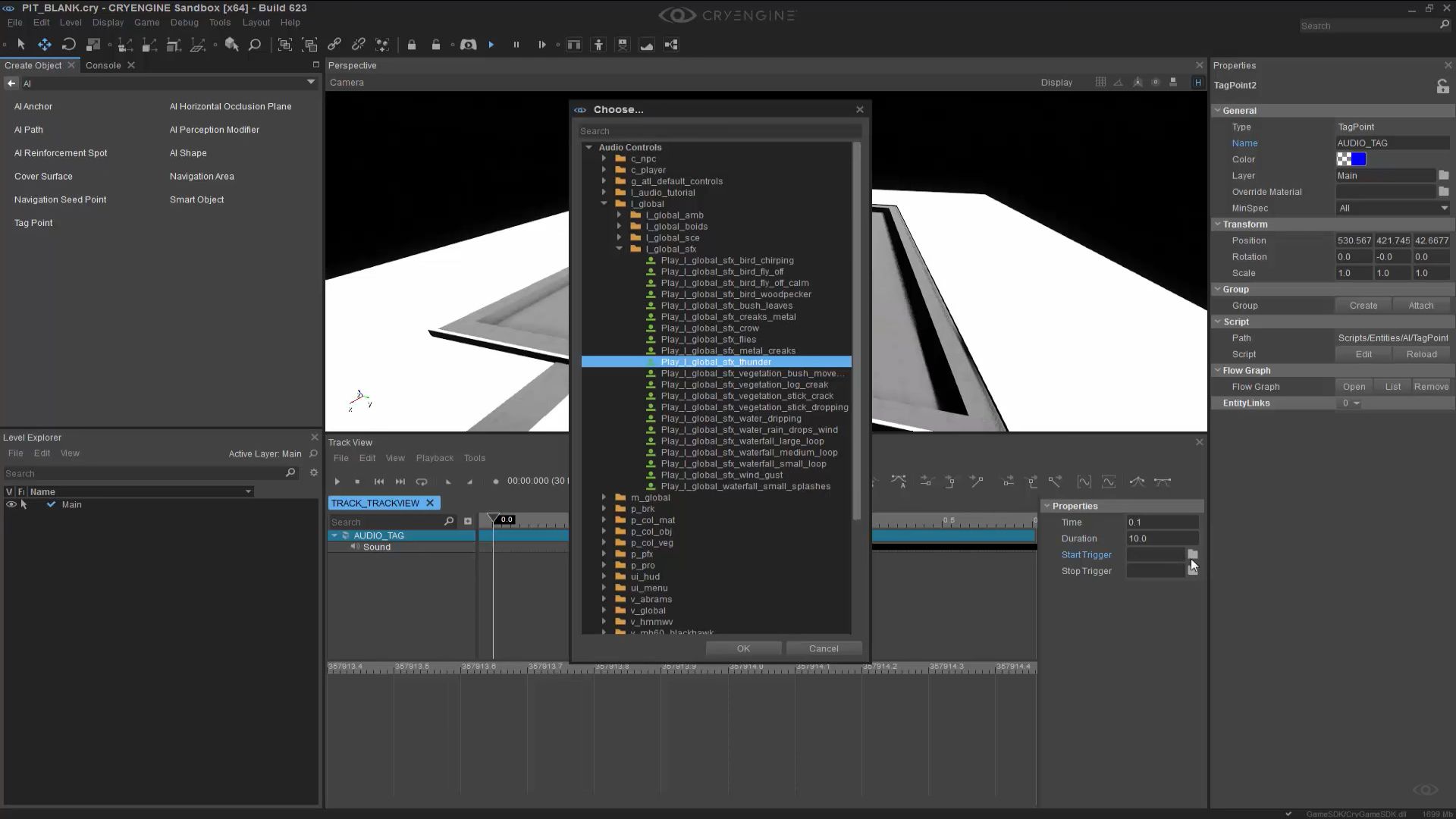Select the Rotate tool in toolbar
Screen dimensions: 1456x819
click(69, 45)
